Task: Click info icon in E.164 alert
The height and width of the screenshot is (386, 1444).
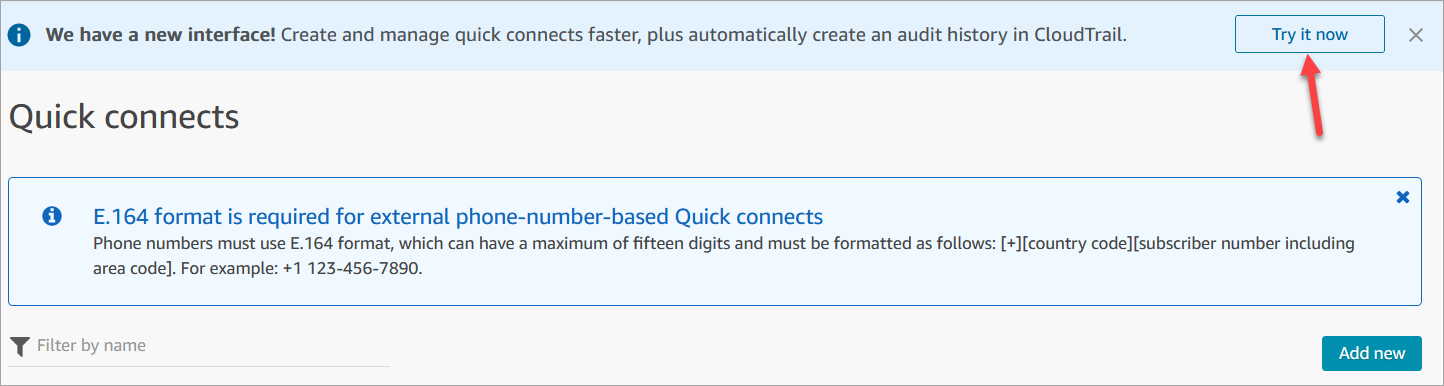Action: 52,216
